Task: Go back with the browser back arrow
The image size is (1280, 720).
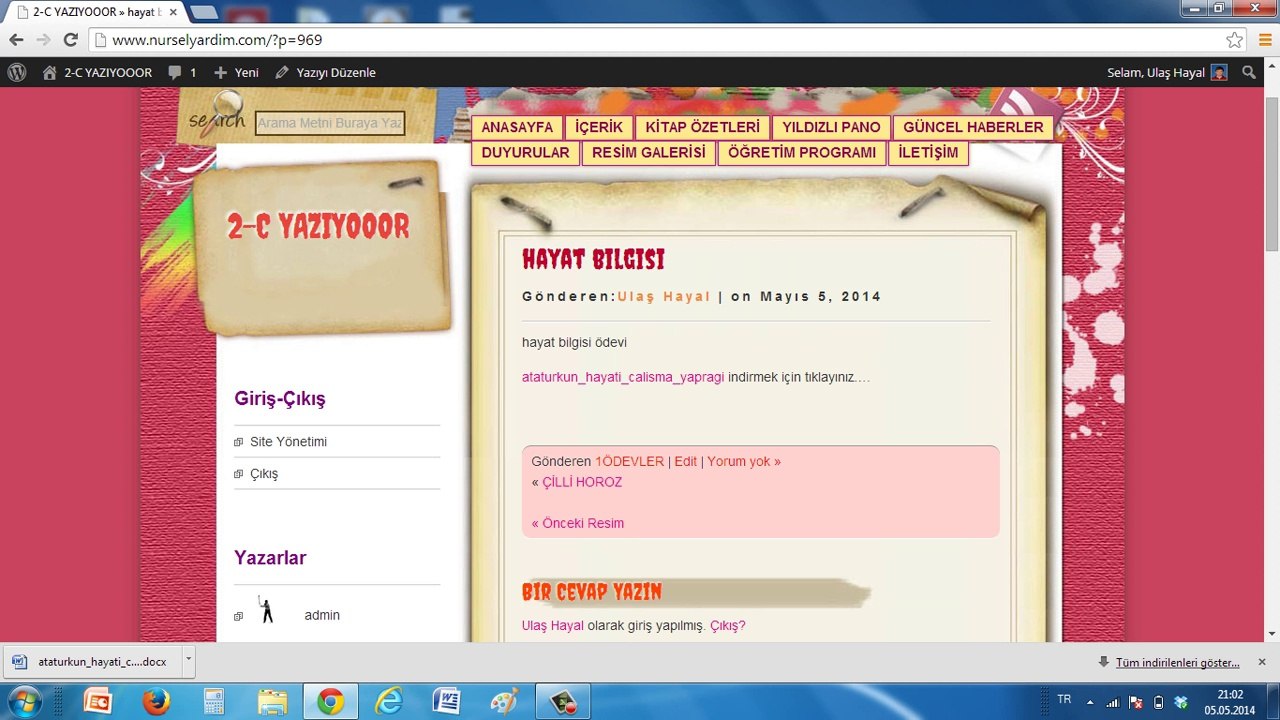Action: [x=16, y=40]
